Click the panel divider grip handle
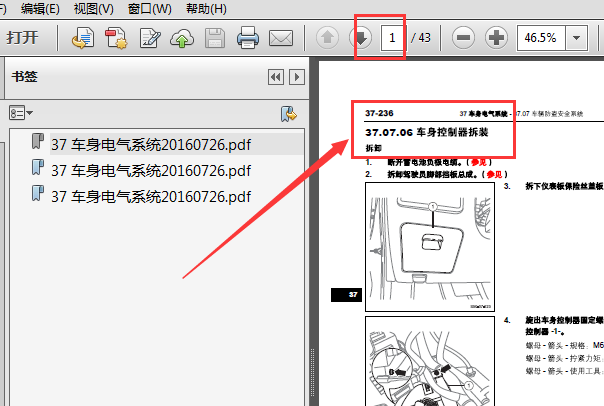 pyautogui.click(x=312, y=372)
